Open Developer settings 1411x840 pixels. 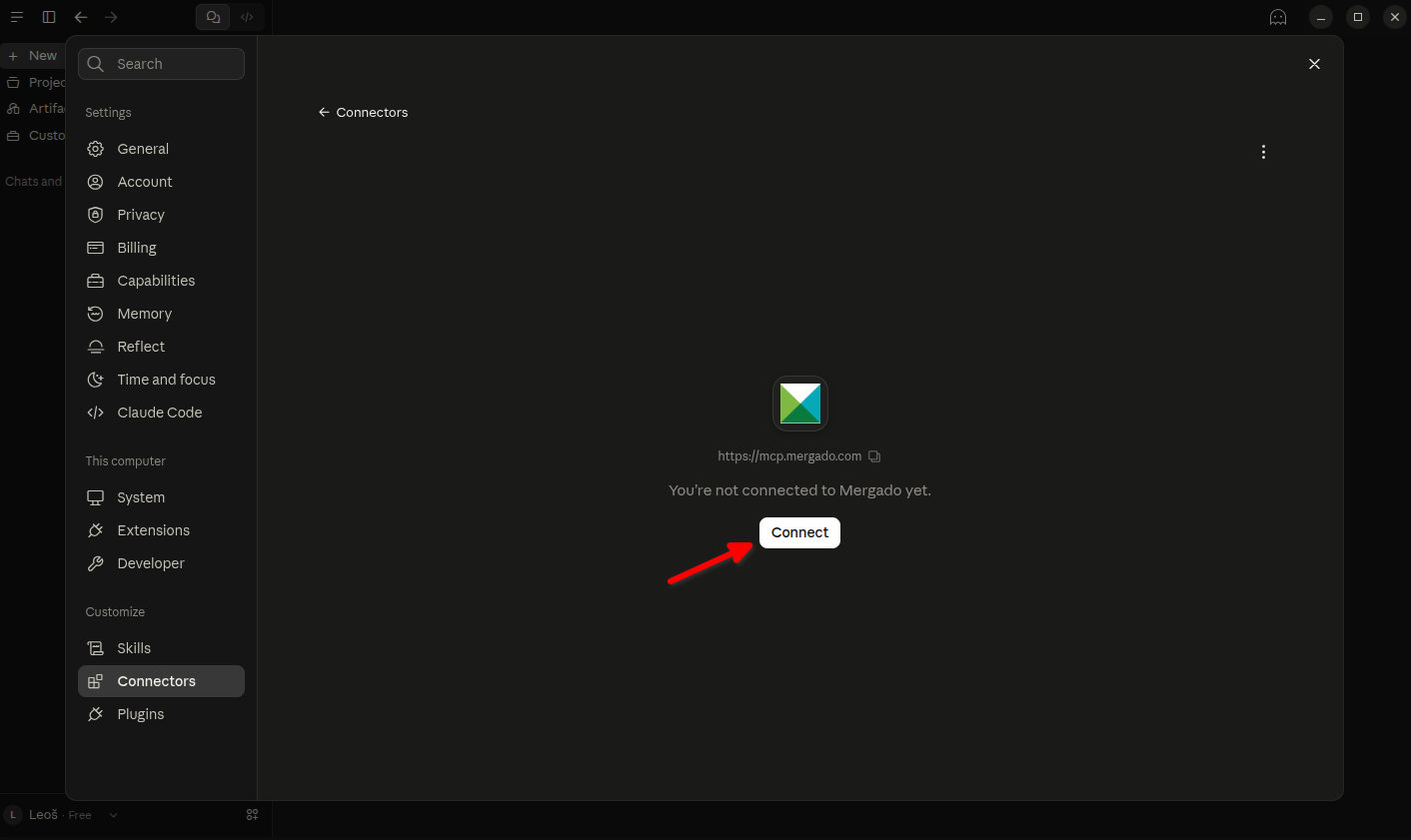tap(161, 563)
